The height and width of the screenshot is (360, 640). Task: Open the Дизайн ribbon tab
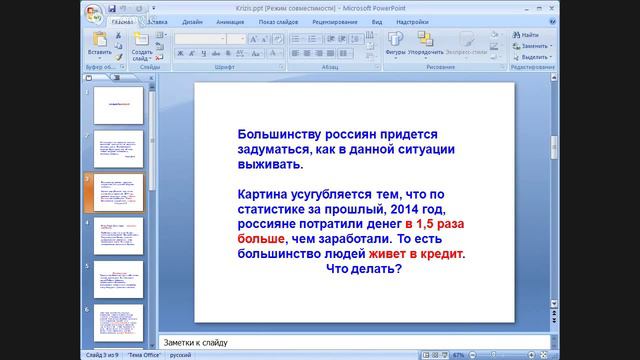pos(192,22)
